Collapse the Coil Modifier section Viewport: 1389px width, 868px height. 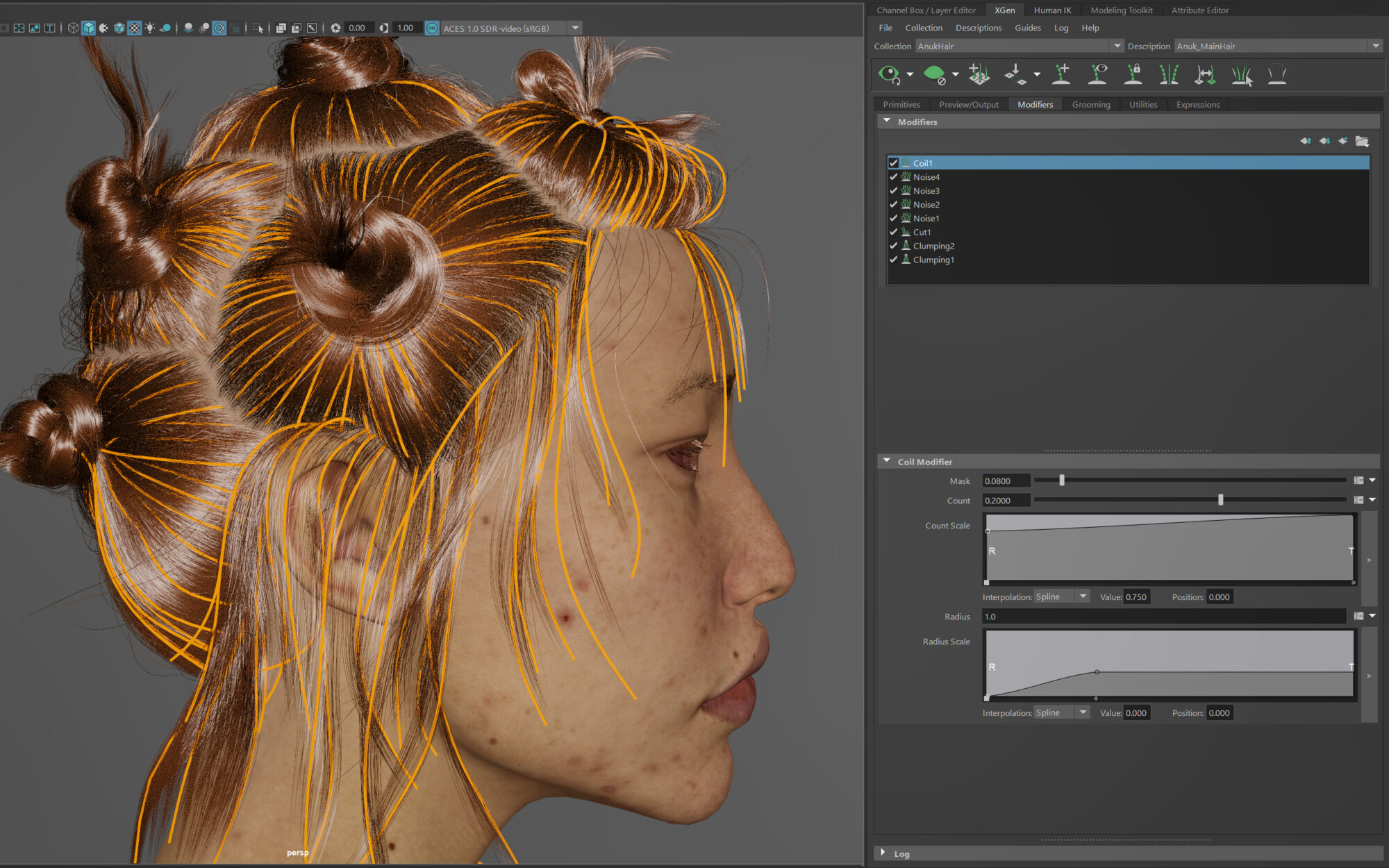click(x=886, y=460)
